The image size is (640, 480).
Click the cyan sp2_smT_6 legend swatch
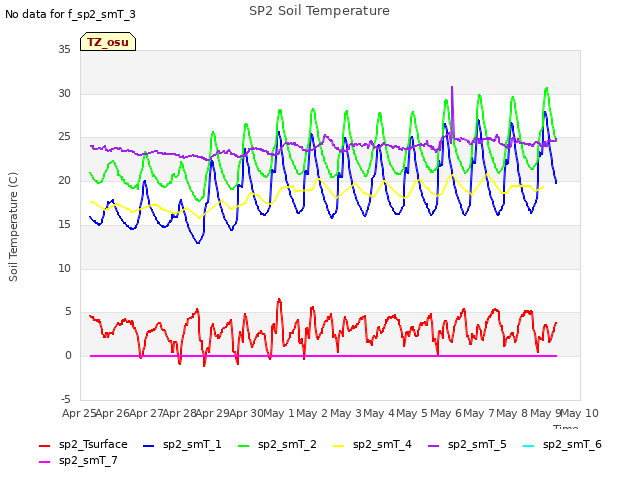click(x=528, y=446)
